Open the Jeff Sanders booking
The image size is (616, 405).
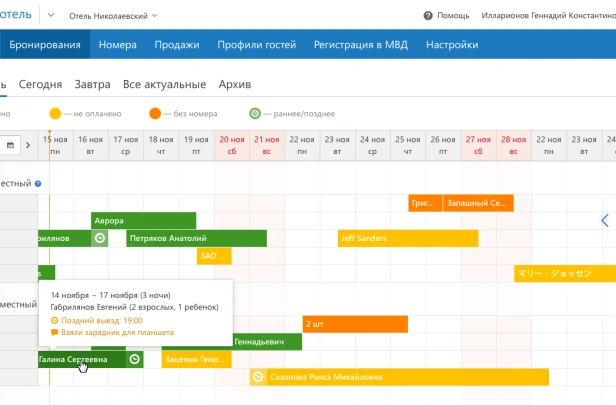point(408,238)
